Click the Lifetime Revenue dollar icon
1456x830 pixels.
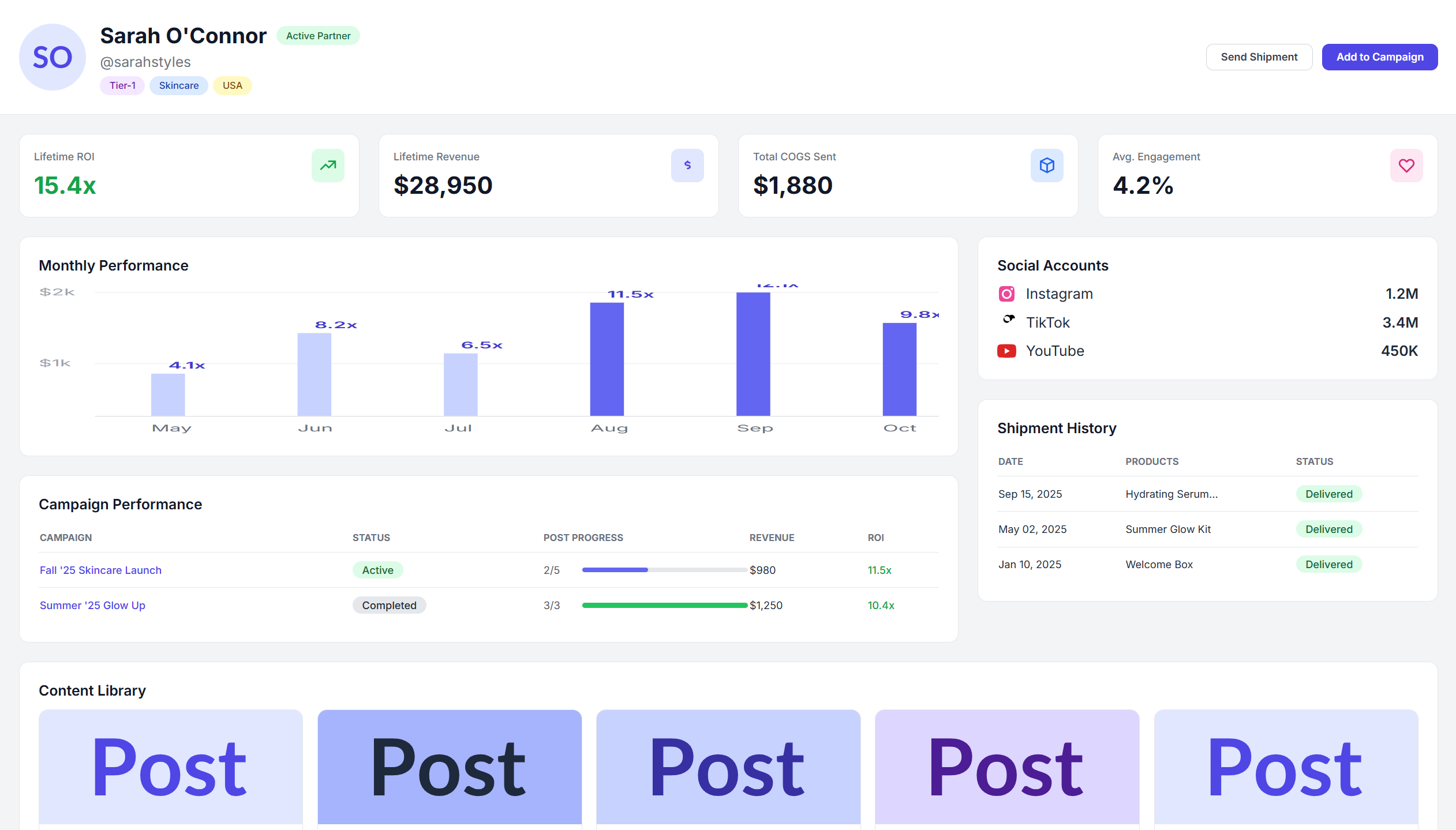[x=687, y=166]
